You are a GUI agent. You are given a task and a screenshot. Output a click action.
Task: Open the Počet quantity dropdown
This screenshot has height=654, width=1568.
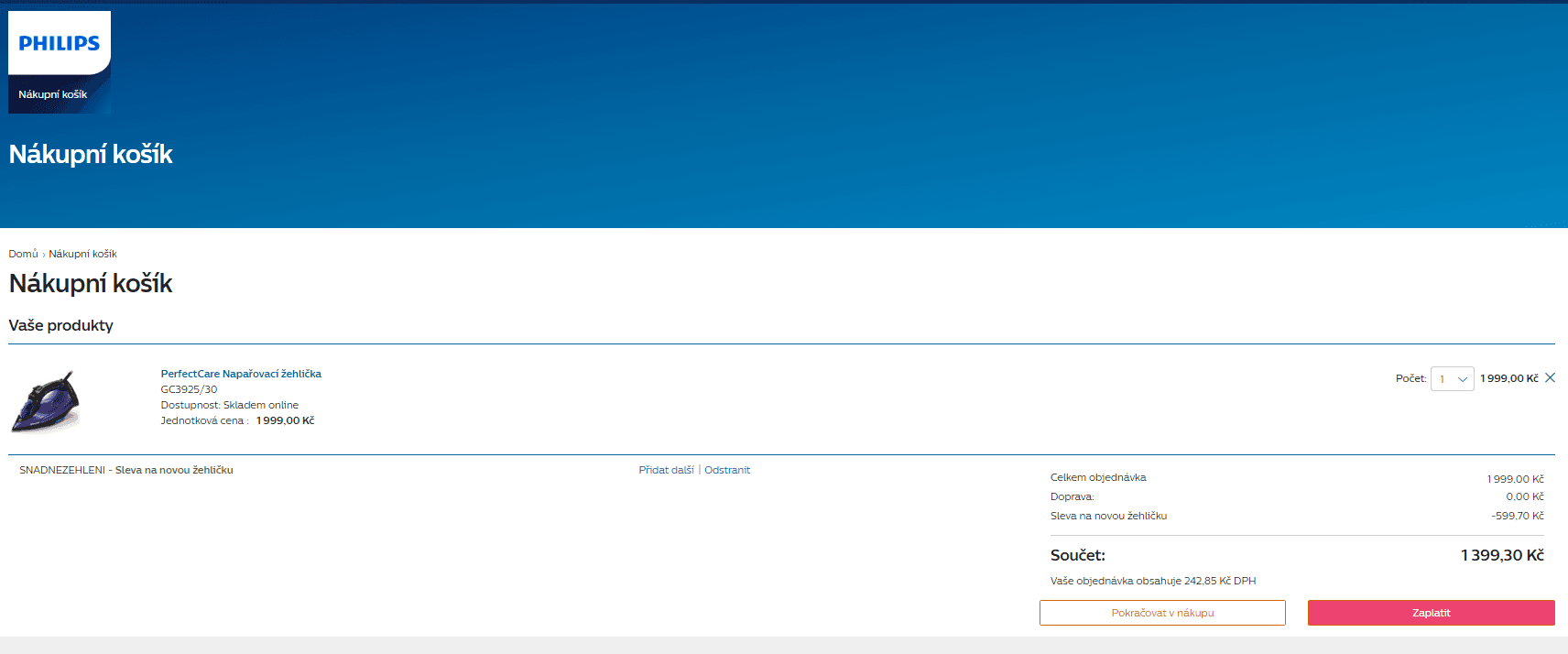tap(1452, 378)
